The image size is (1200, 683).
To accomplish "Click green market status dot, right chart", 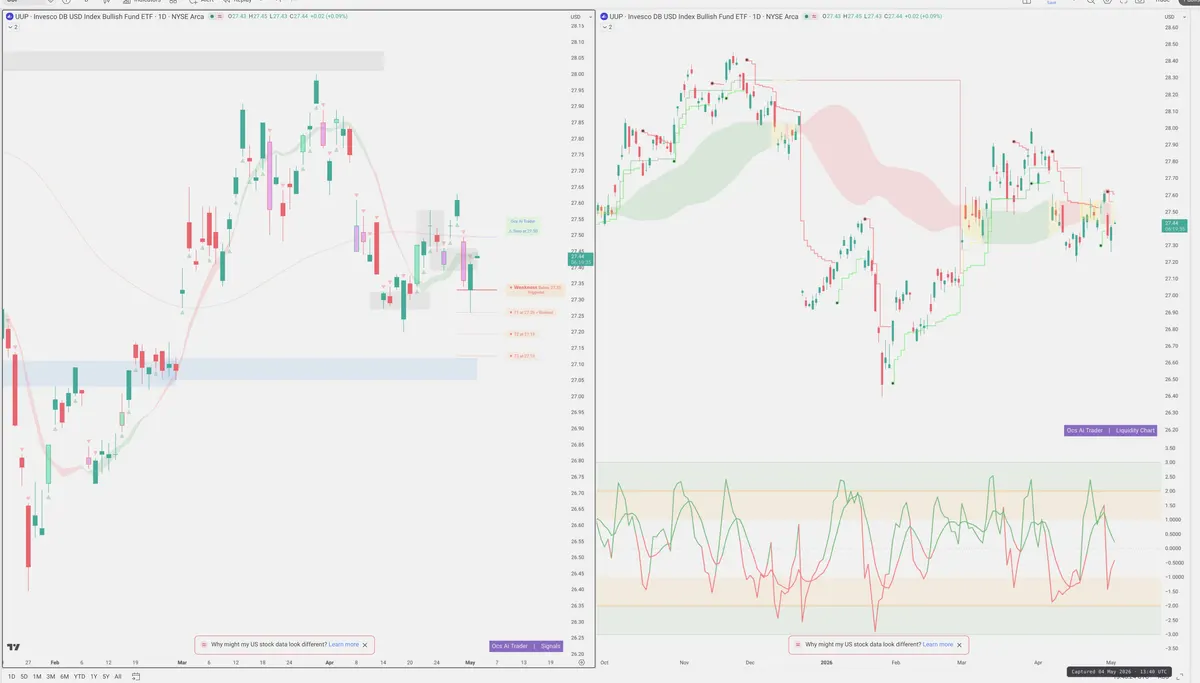I will [x=807, y=17].
